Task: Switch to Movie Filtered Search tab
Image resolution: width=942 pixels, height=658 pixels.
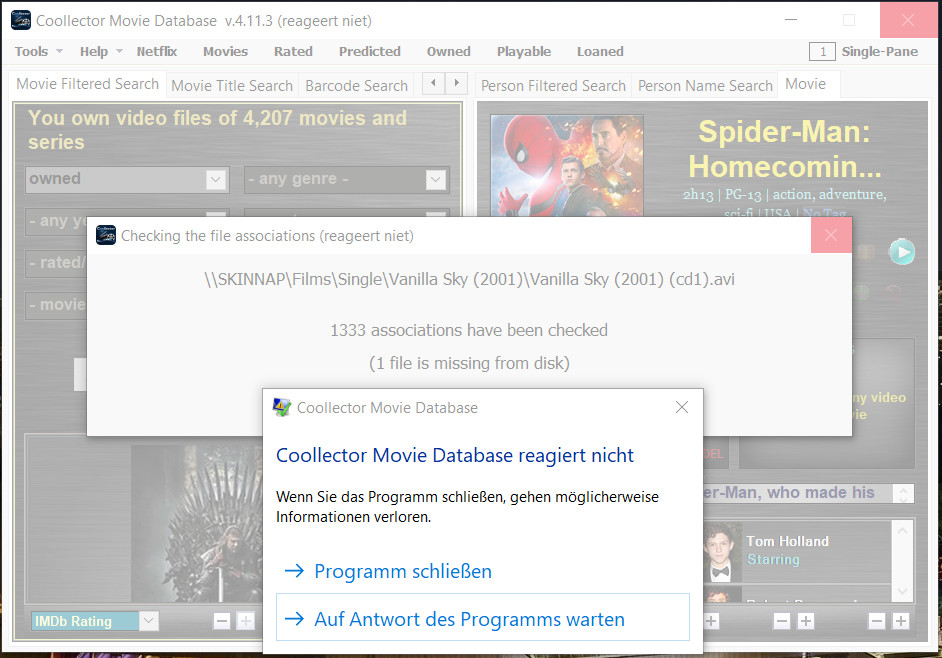Action: point(87,84)
